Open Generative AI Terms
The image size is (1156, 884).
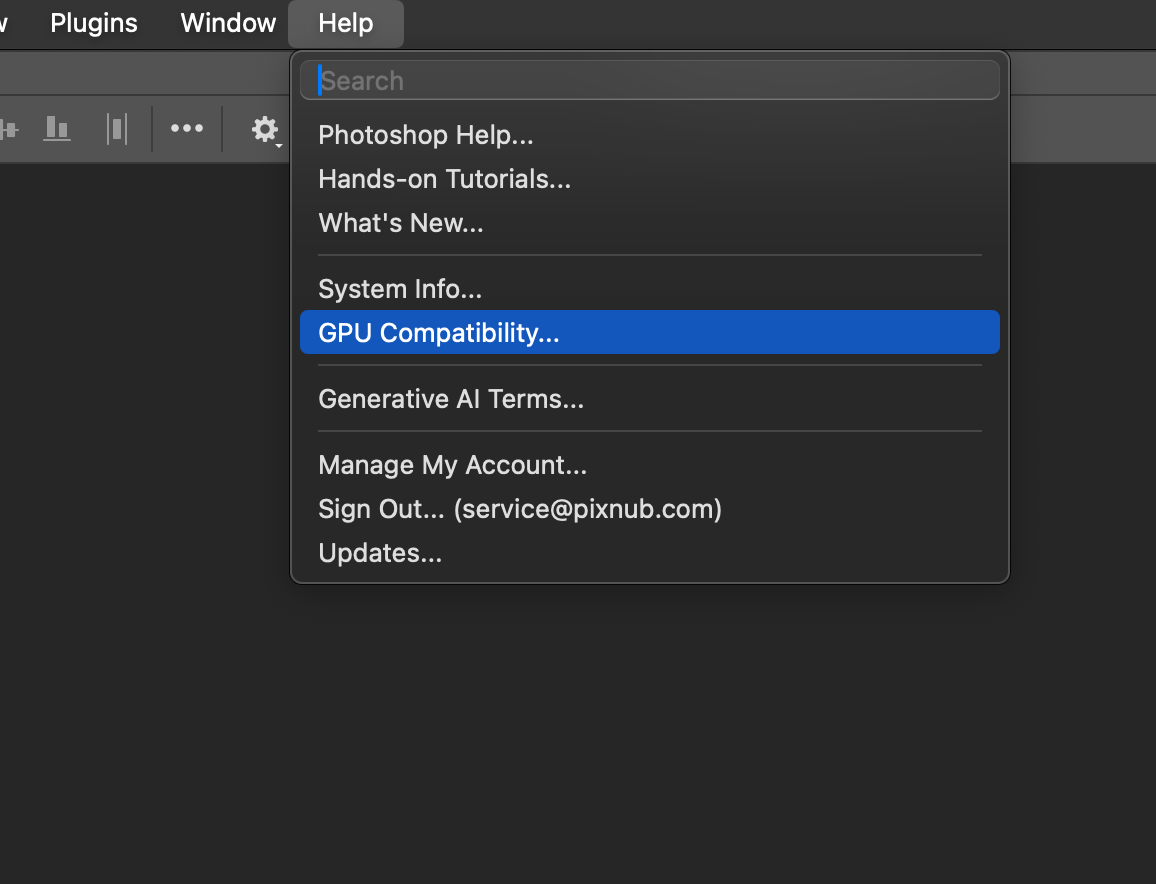[x=451, y=399]
